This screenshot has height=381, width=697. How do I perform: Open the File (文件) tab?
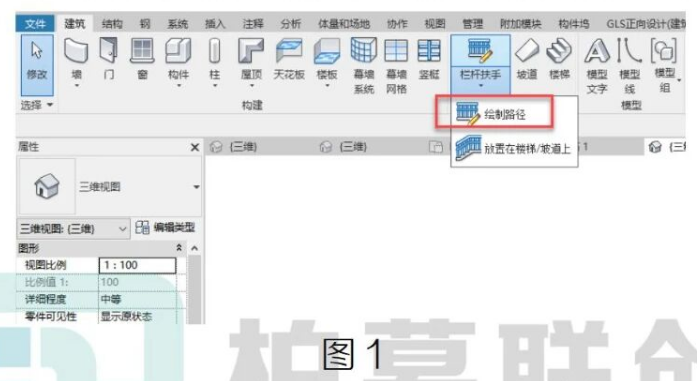35,23
